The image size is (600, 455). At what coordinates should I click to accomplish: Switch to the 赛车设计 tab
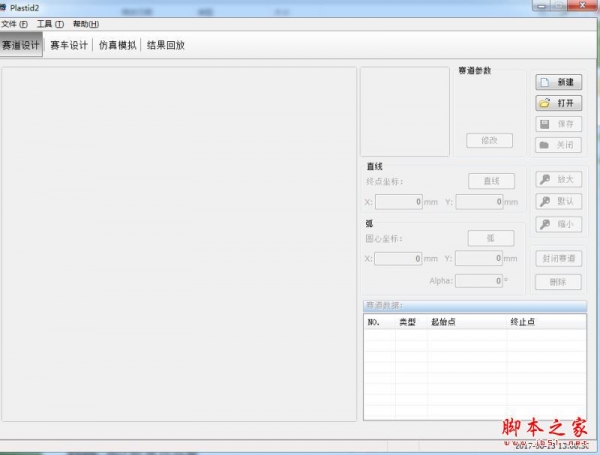(69, 45)
